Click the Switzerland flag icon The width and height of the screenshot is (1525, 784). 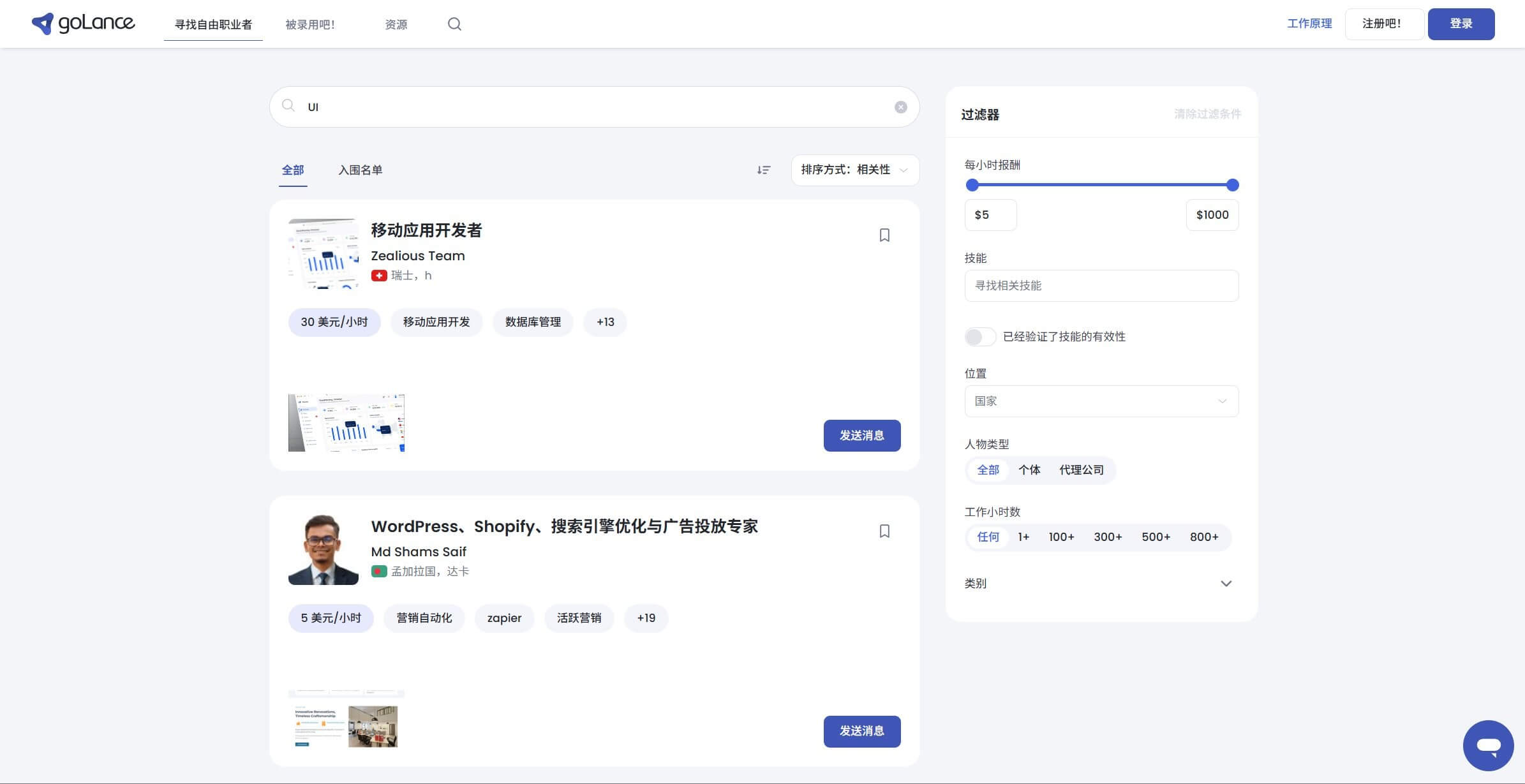pyautogui.click(x=379, y=276)
